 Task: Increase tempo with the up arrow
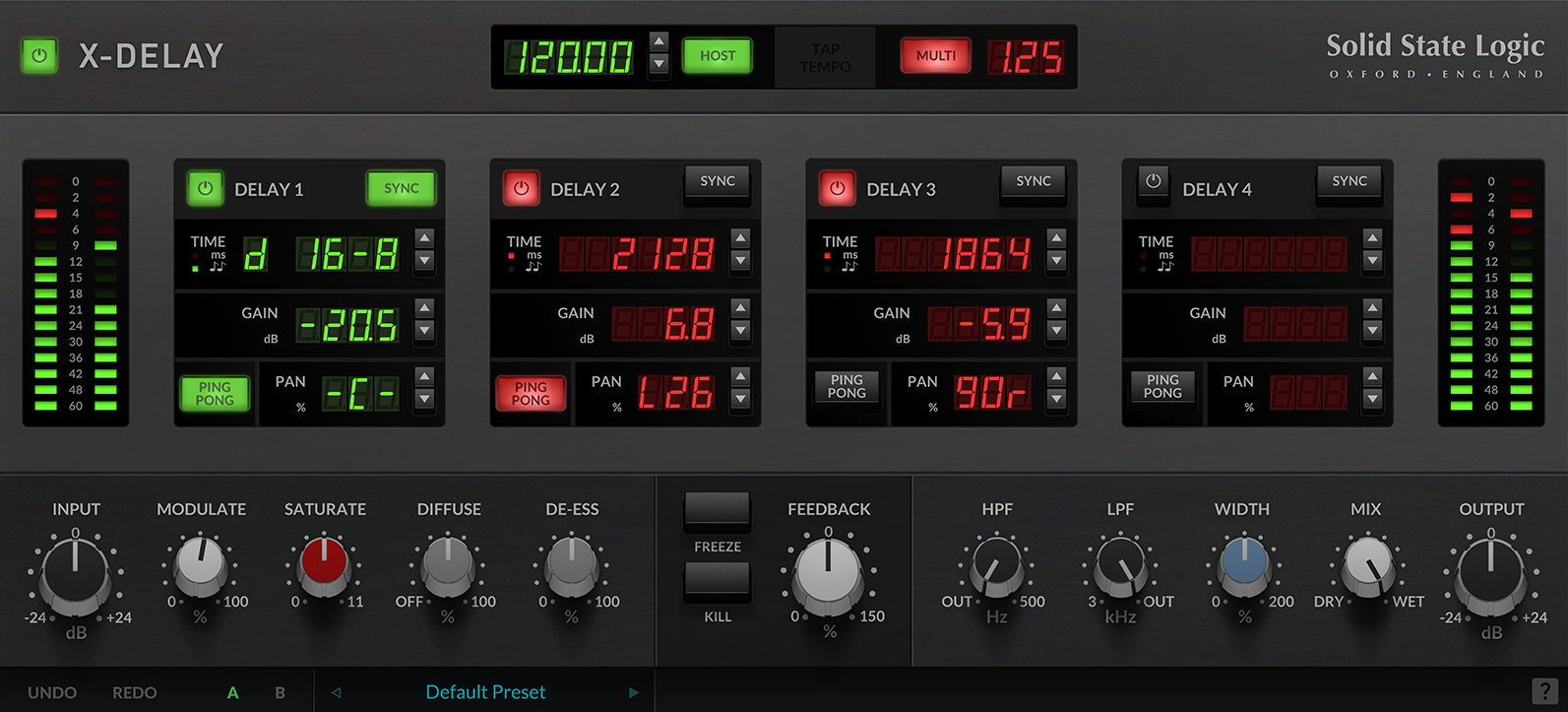click(x=659, y=41)
